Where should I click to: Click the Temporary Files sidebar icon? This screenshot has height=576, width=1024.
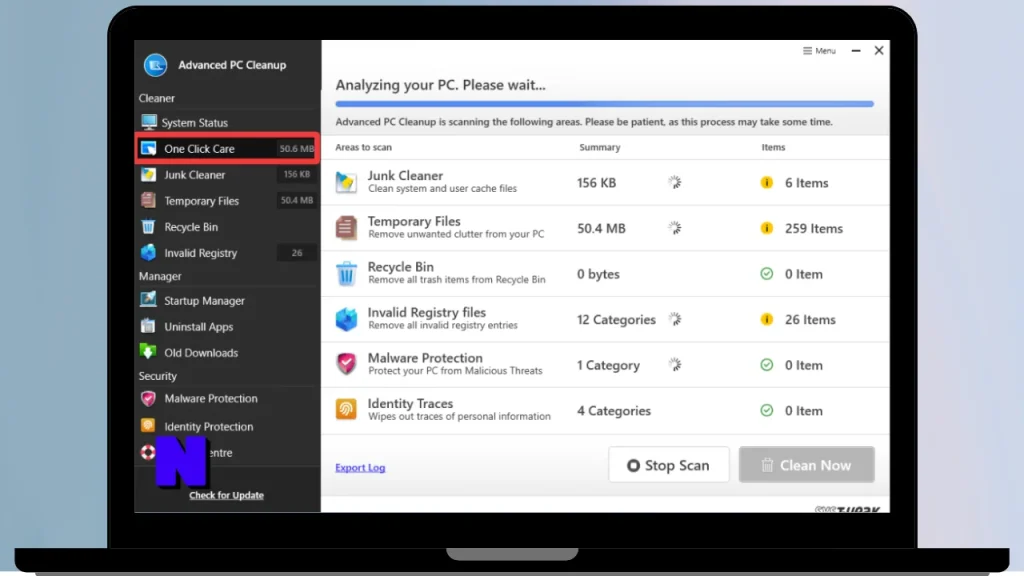click(x=148, y=200)
